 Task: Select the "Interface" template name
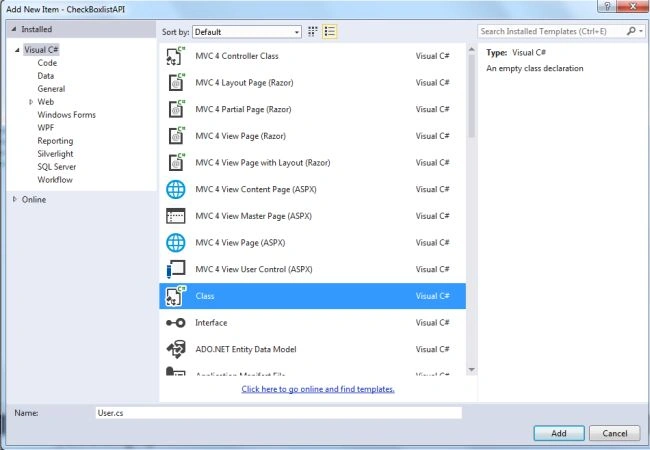[211, 323]
